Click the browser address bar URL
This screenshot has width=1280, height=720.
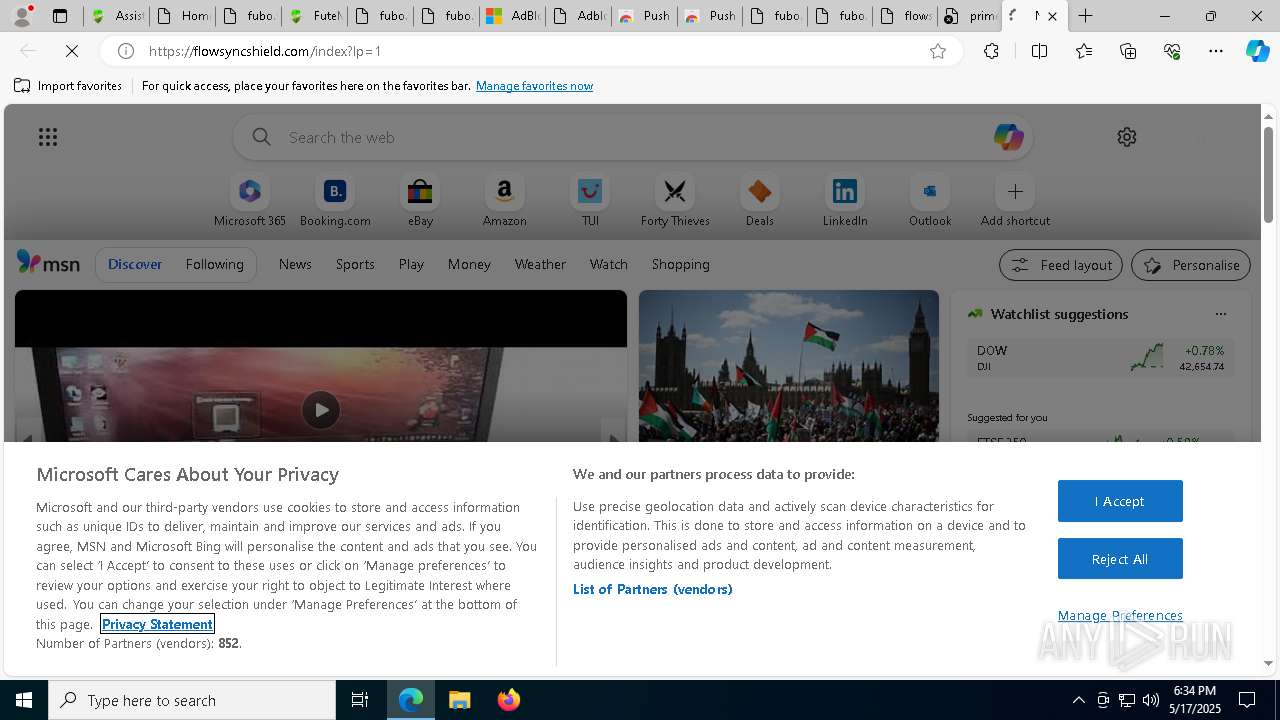click(265, 51)
